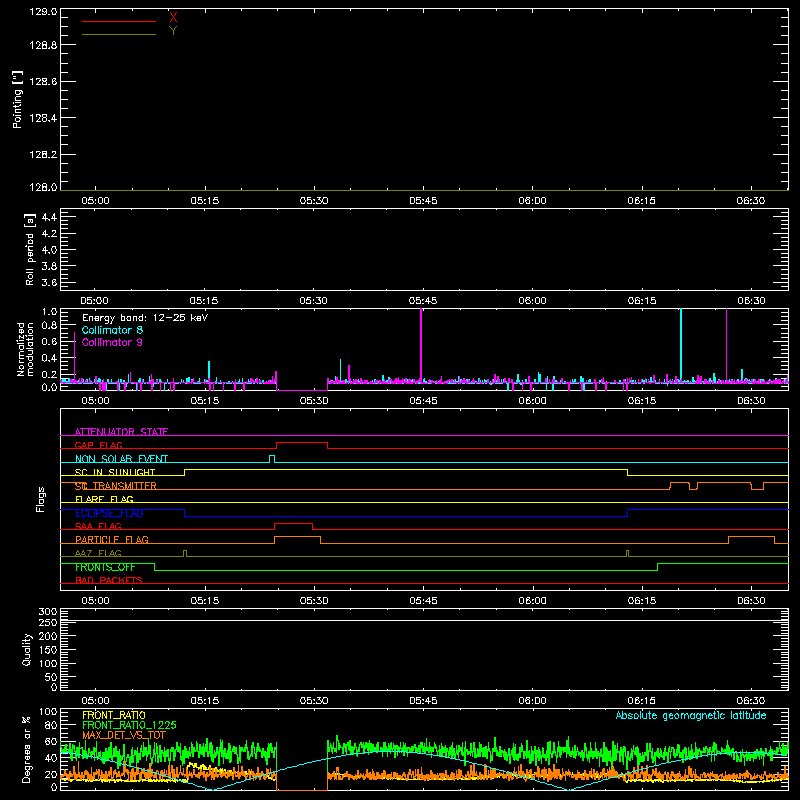The image size is (800, 800).
Task: Click the Roll period axis title
Action: click(30, 249)
